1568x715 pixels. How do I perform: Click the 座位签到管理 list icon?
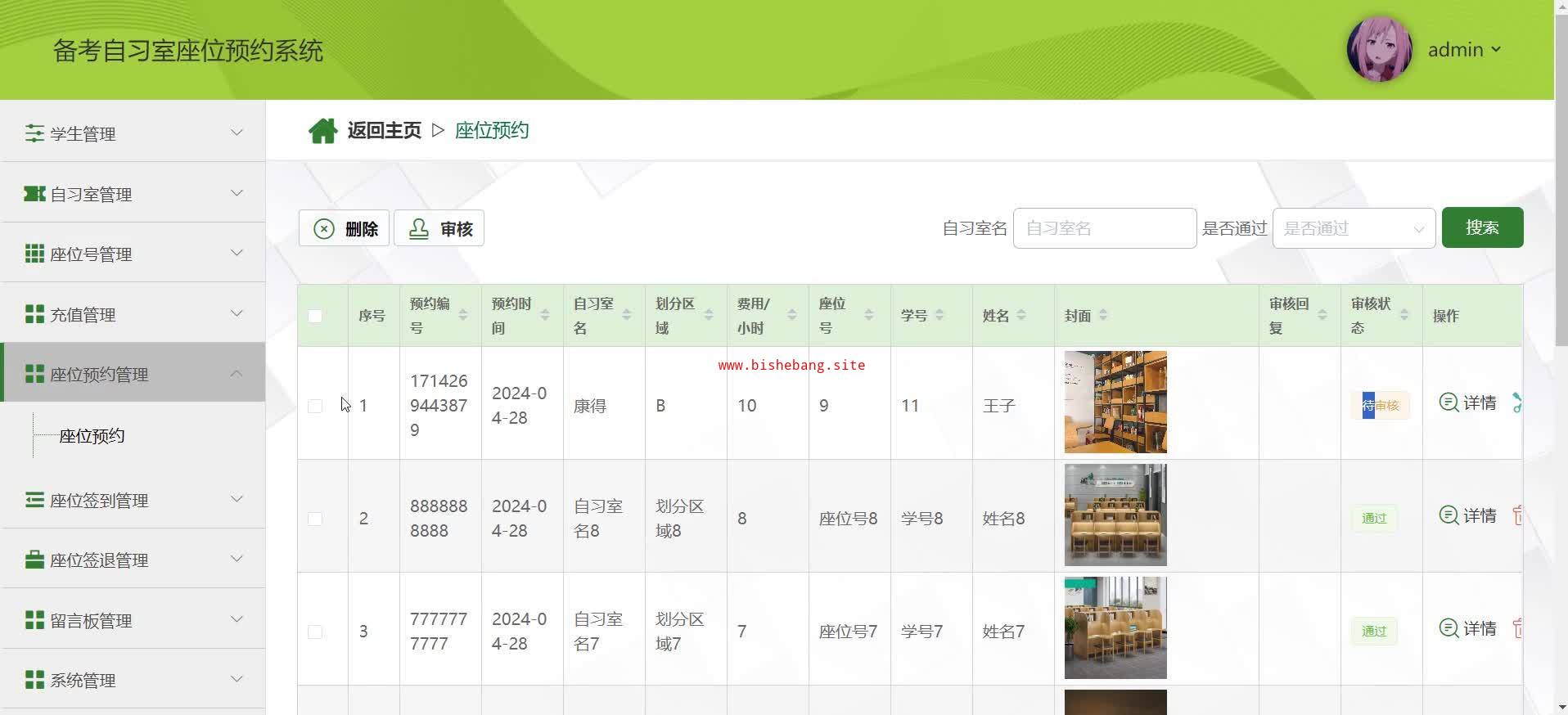click(x=34, y=500)
